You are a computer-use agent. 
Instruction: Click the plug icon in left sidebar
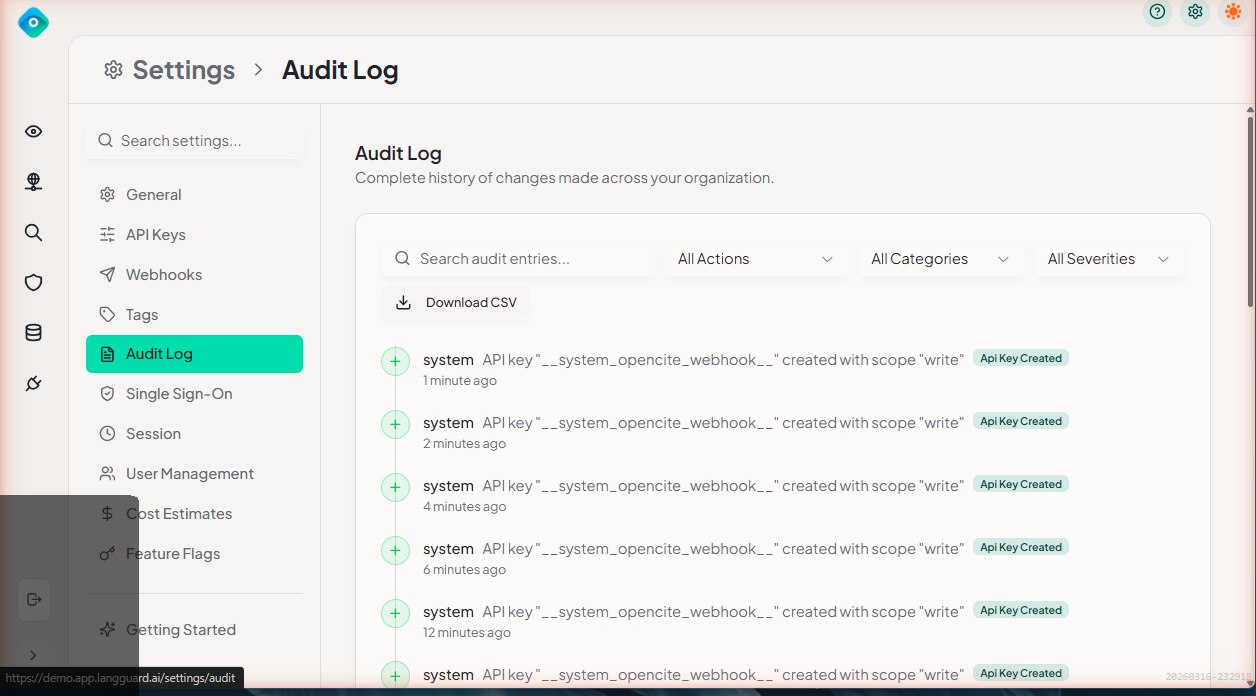tap(34, 384)
